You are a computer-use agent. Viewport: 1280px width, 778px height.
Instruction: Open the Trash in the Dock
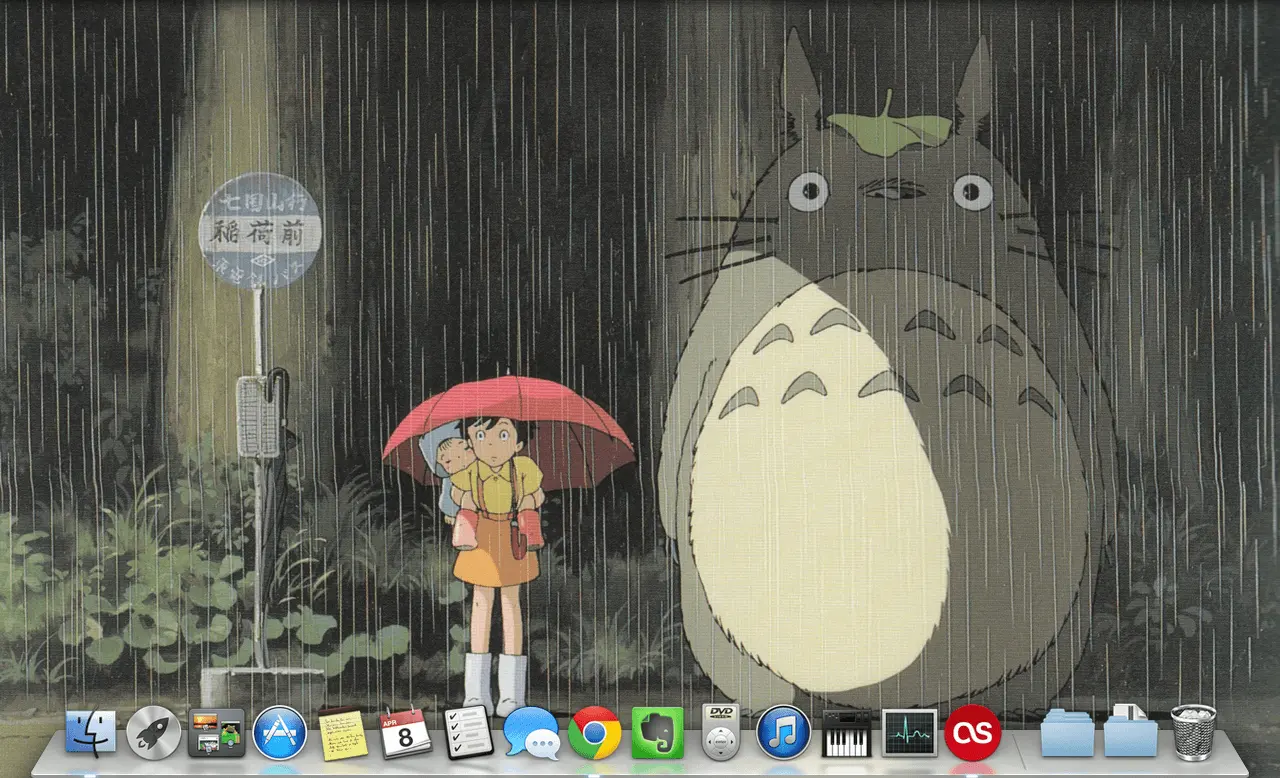(x=1194, y=733)
